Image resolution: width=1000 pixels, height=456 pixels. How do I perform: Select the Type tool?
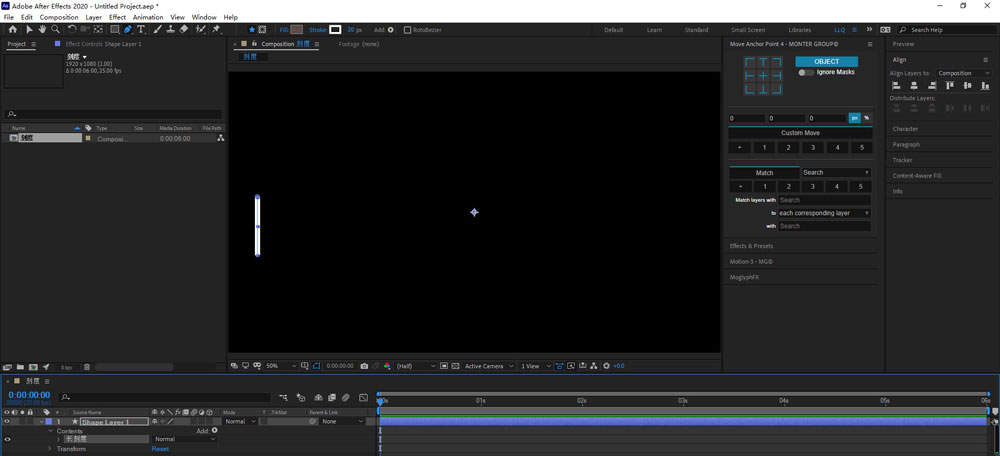141,30
